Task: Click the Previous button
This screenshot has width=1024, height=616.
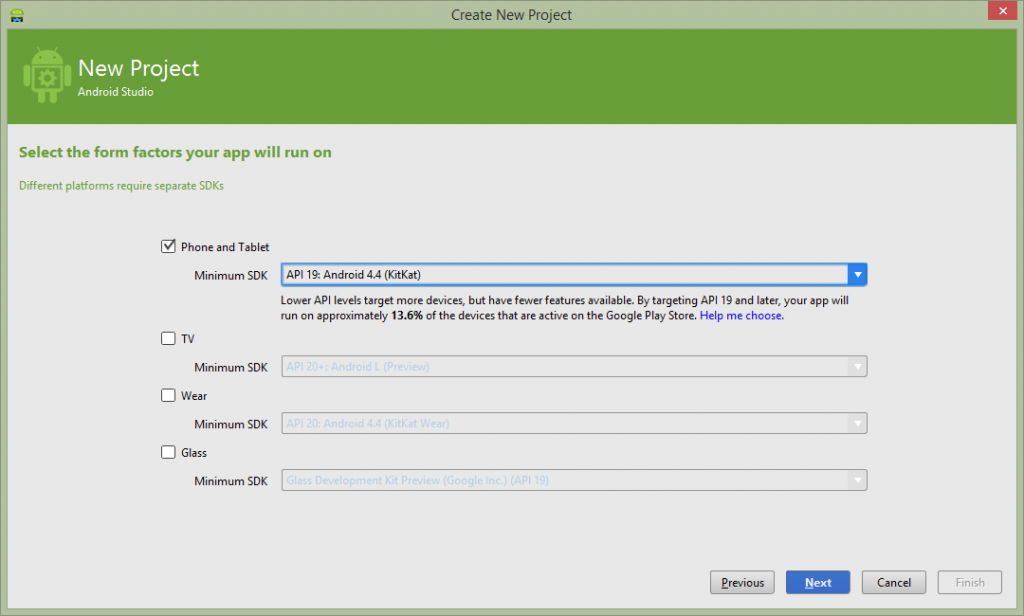Action: click(742, 582)
